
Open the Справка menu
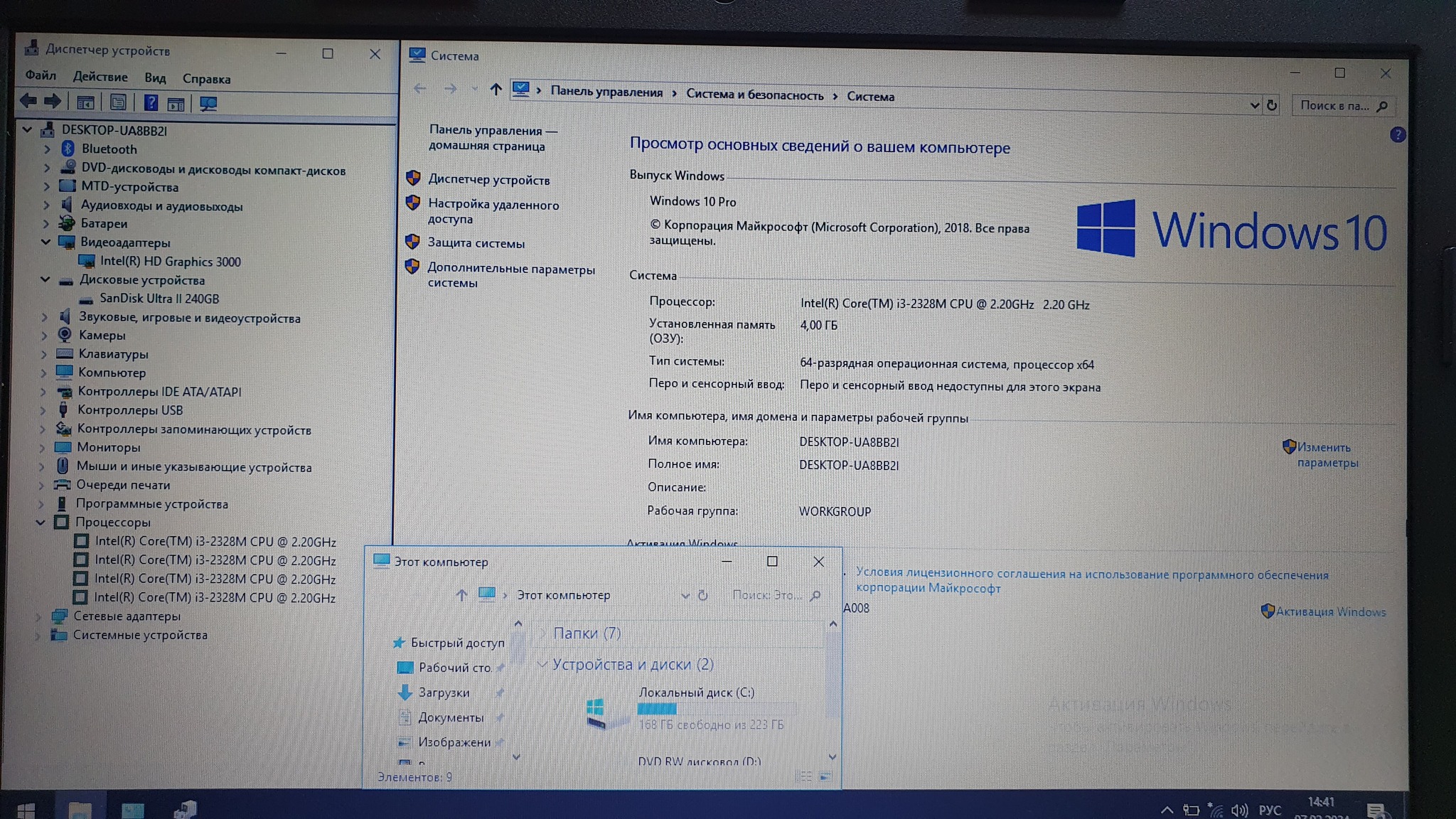[x=206, y=79]
